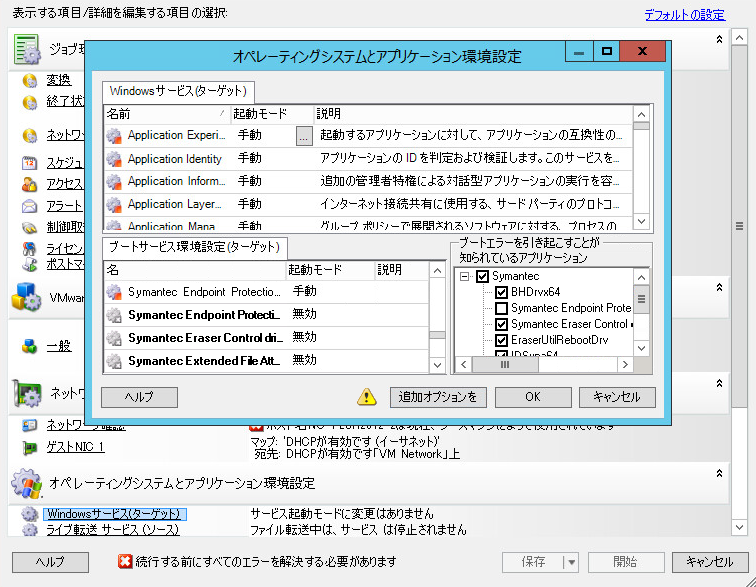Click the dialog ヘルプ button

(x=139, y=397)
